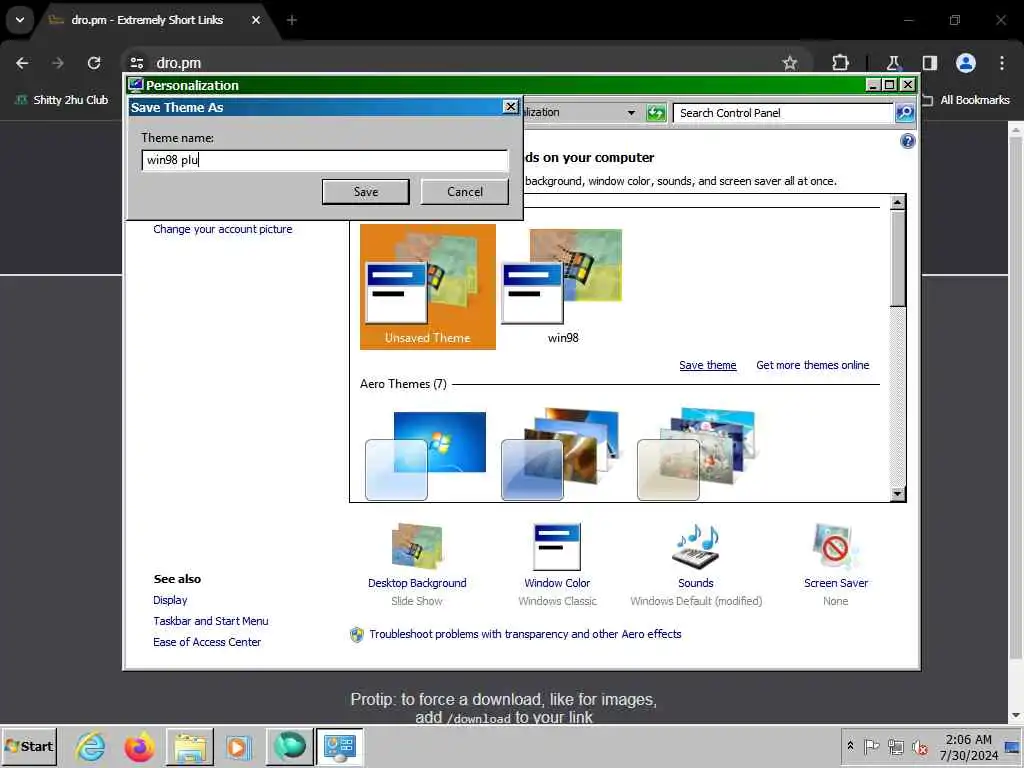Open the volume tray icon
1024x768 pixels.
920,747
